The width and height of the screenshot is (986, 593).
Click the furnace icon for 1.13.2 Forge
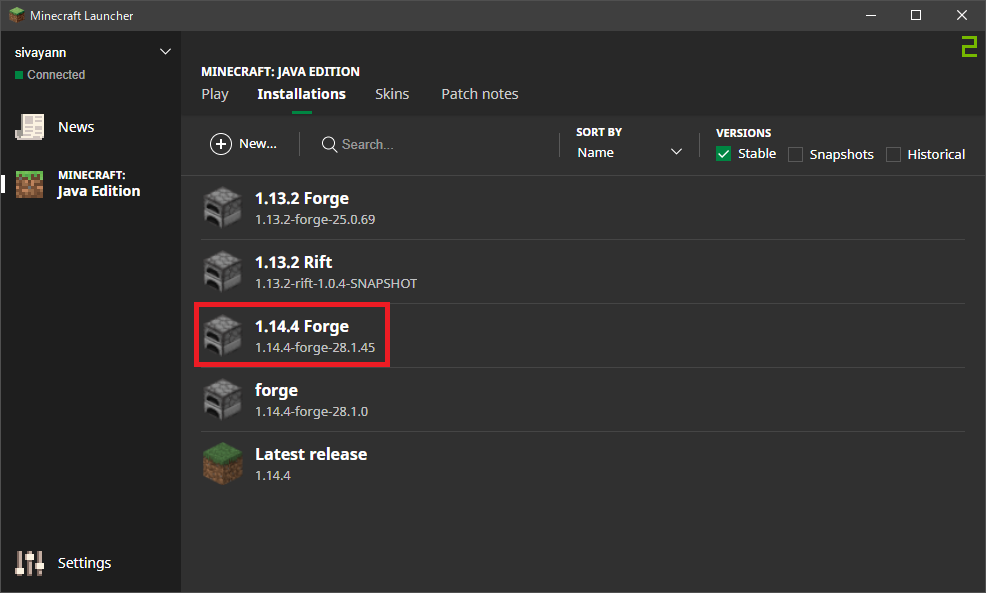point(223,208)
